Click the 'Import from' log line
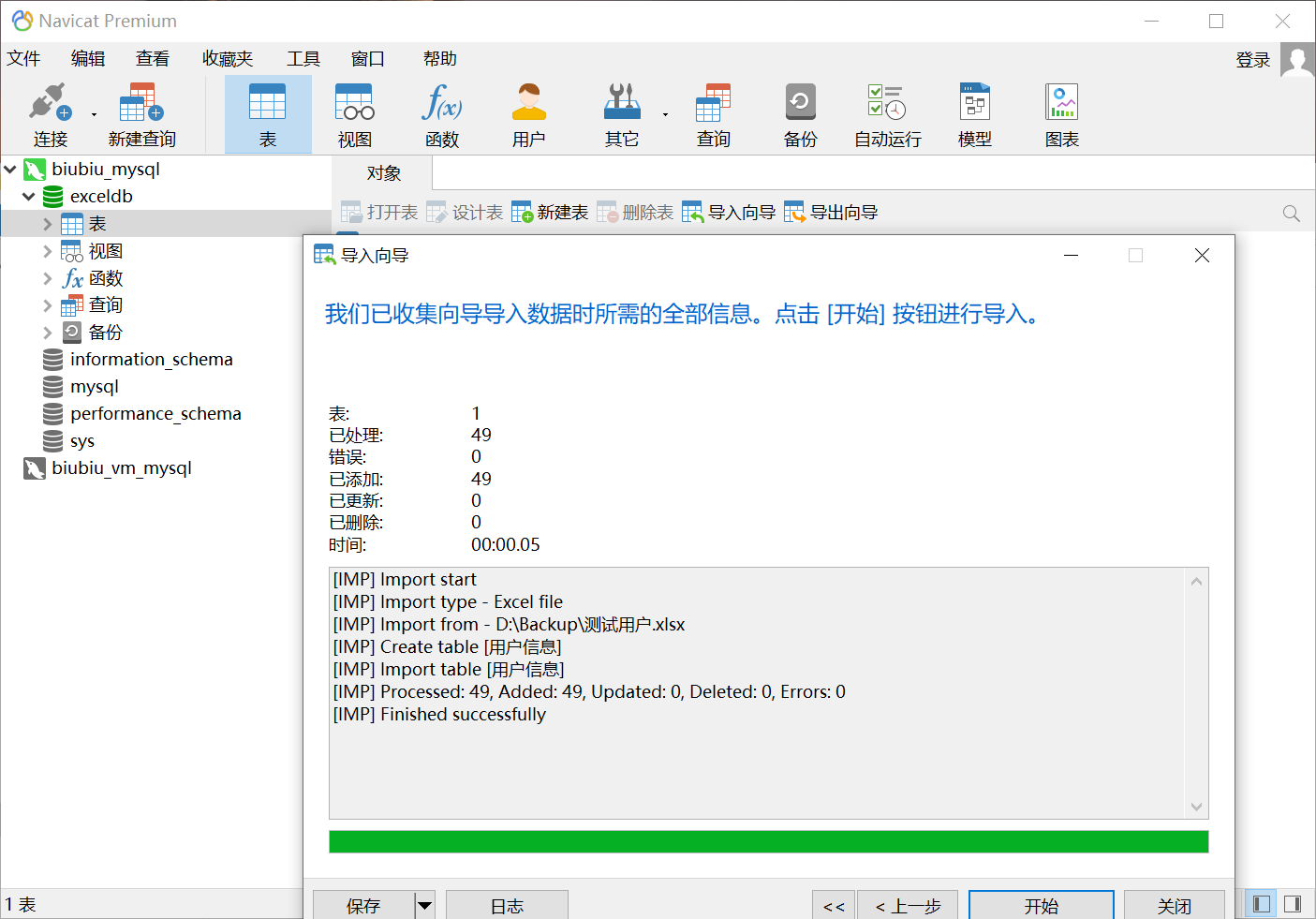Image resolution: width=1316 pixels, height=919 pixels. coord(509,625)
